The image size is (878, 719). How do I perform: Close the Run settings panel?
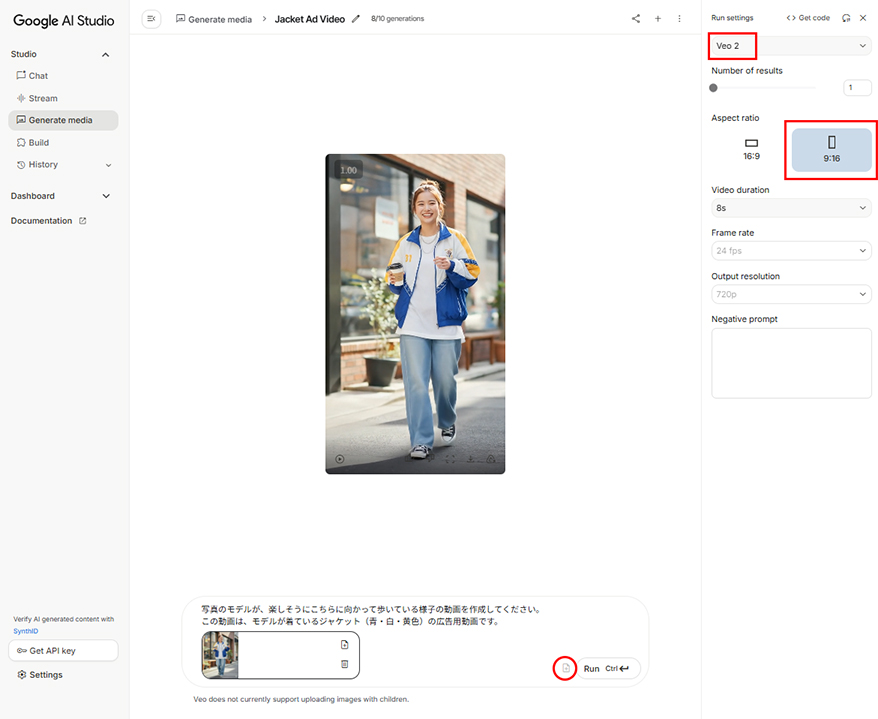[x=863, y=18]
